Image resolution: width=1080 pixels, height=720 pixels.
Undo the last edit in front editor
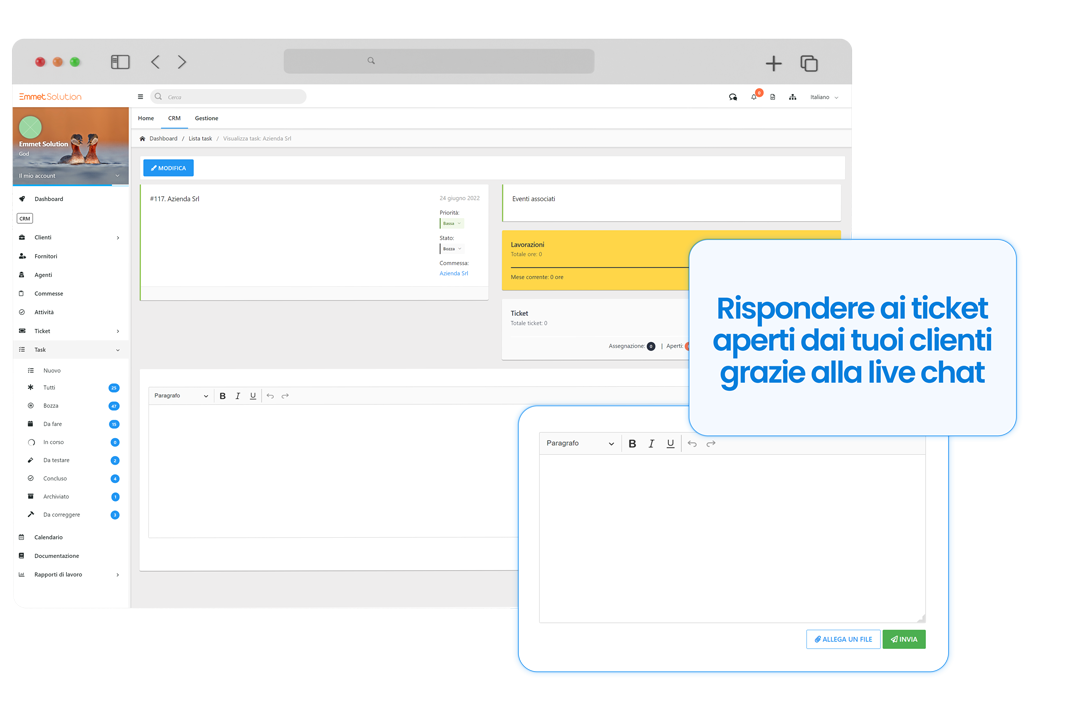click(692, 444)
